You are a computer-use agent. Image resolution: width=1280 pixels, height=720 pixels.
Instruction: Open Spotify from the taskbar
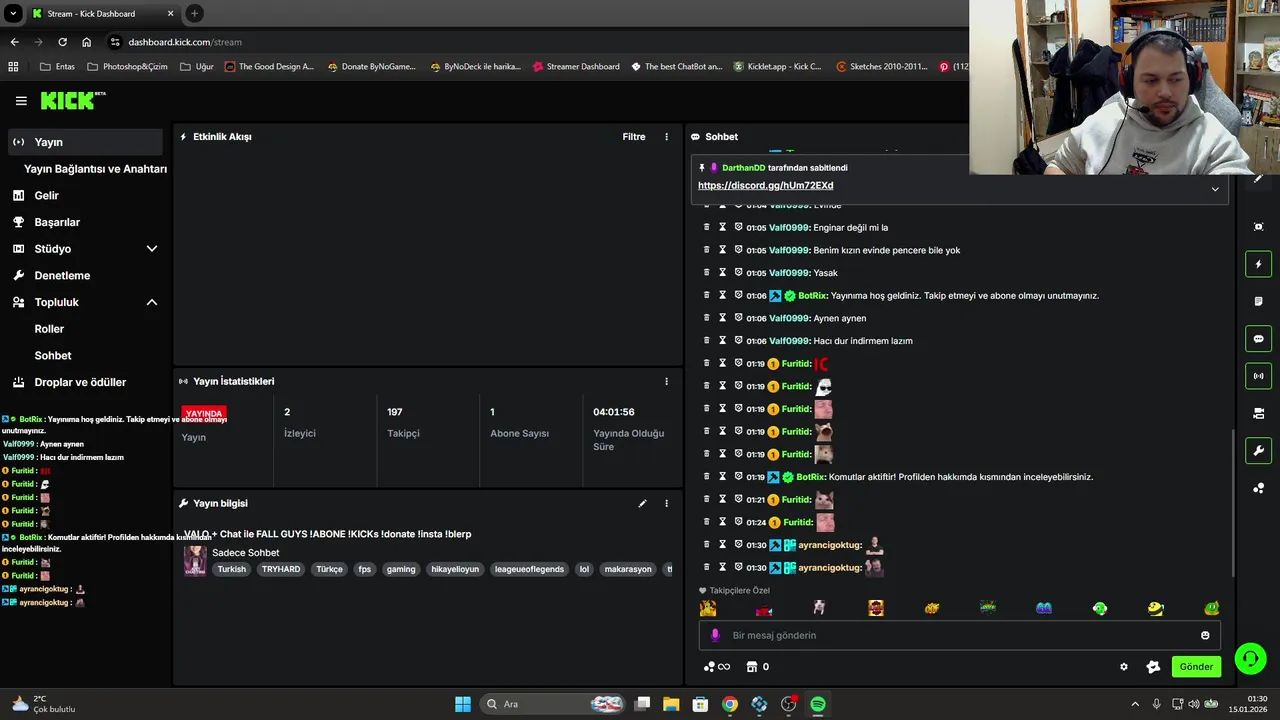817,704
